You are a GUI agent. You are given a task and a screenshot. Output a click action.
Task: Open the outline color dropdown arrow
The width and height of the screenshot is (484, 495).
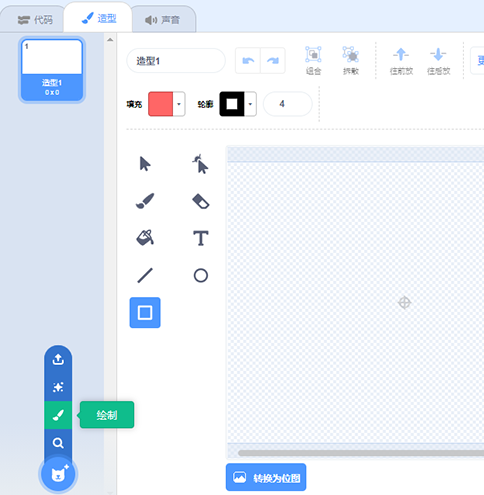pyautogui.click(x=250, y=104)
